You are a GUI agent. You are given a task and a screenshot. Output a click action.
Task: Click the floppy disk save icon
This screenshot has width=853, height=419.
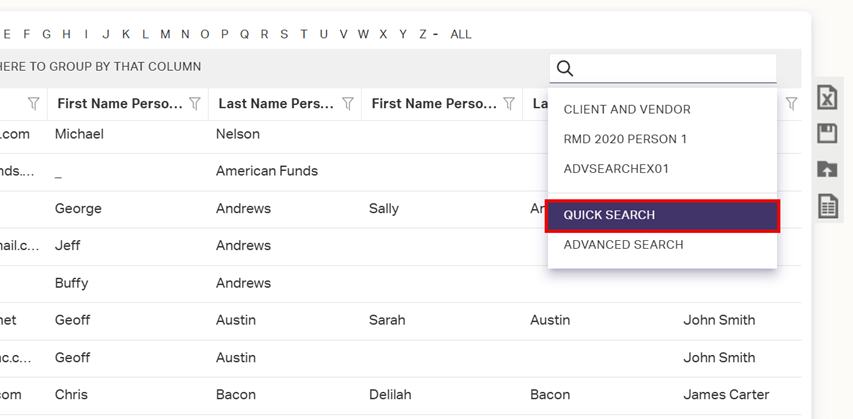pos(827,133)
